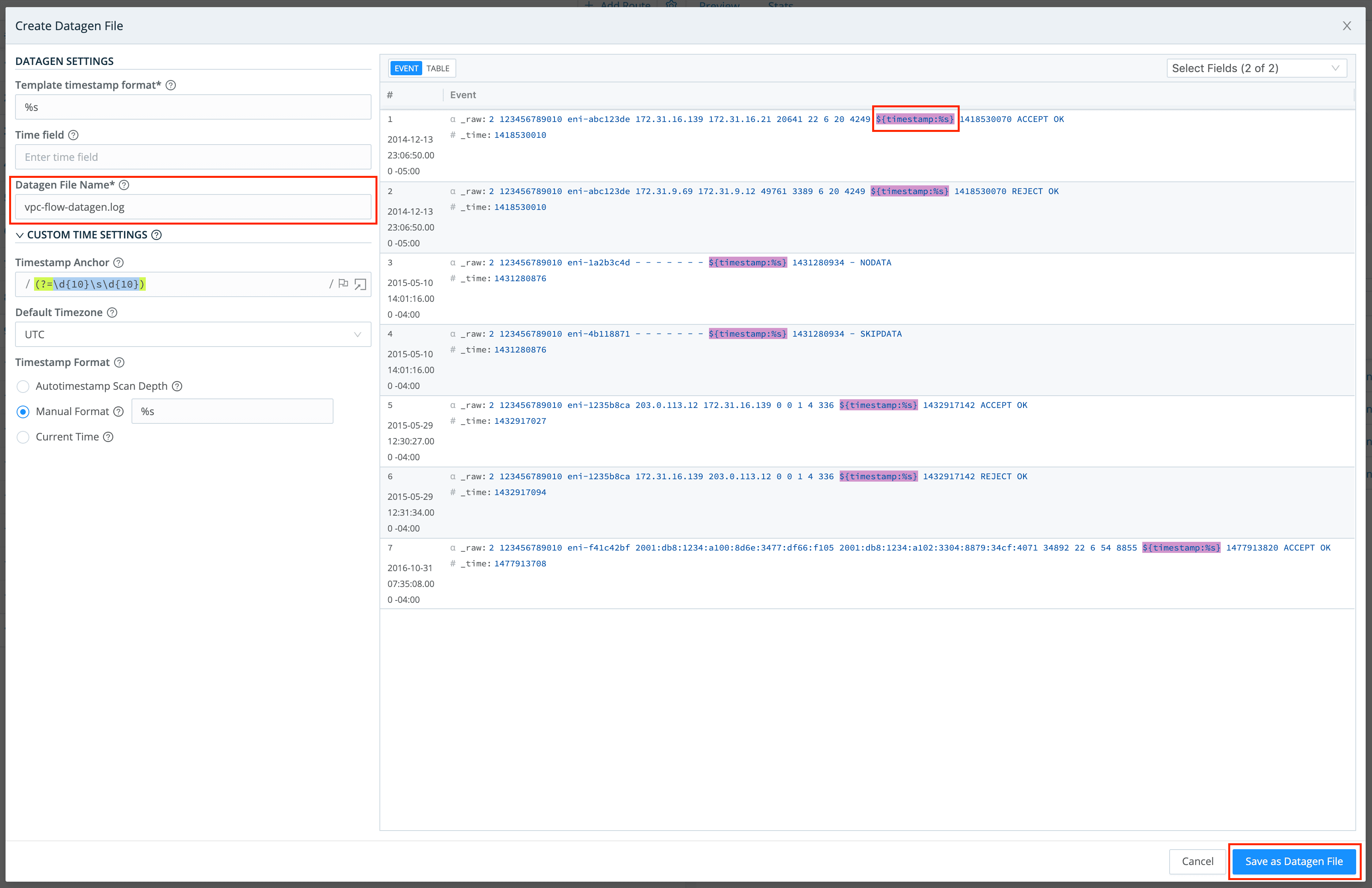Screen dimensions: 1372x888
Task: Cancel the Create Datagen File dialog
Action: coord(1197,861)
